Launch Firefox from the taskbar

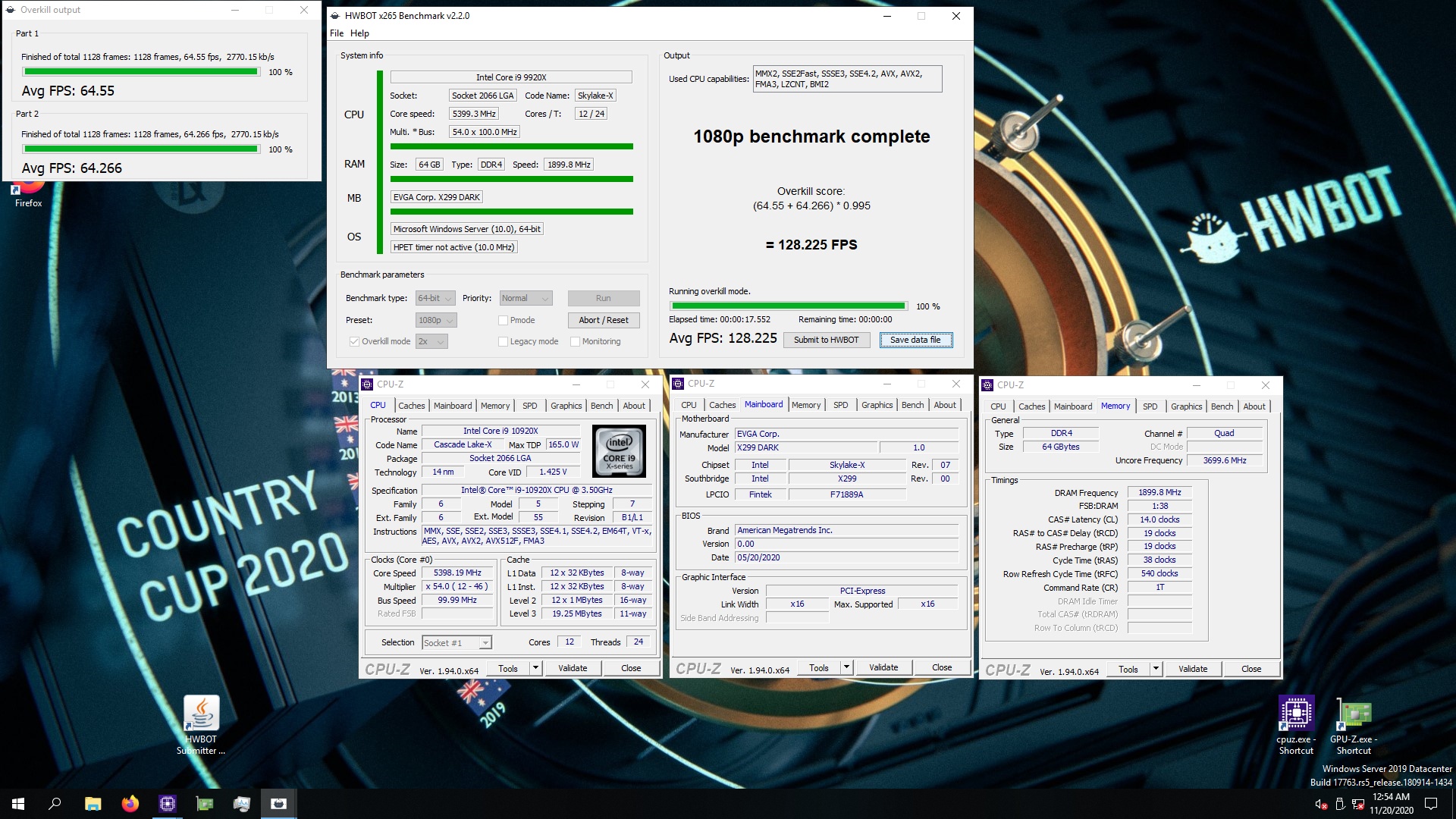coord(130,804)
